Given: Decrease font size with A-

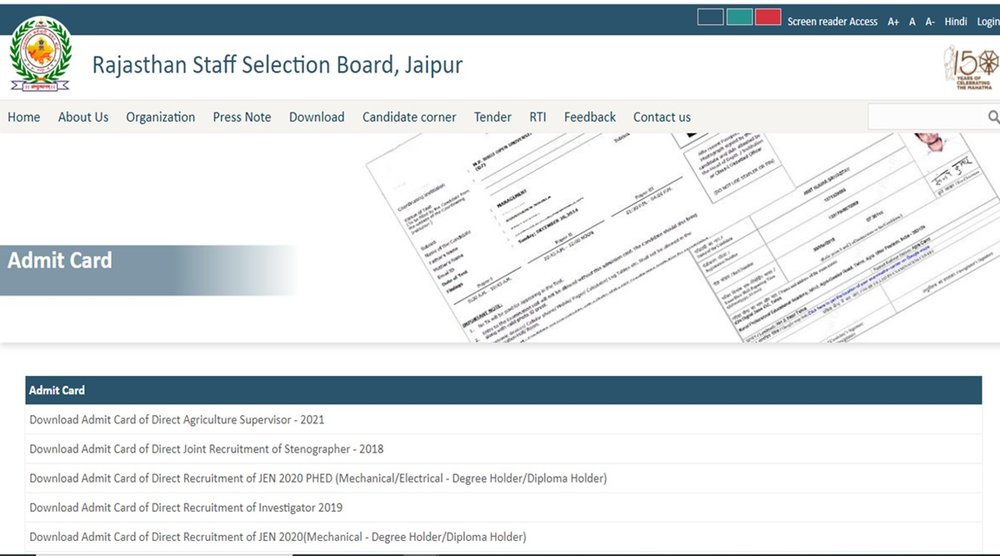Looking at the screenshot, I should tap(929, 21).
